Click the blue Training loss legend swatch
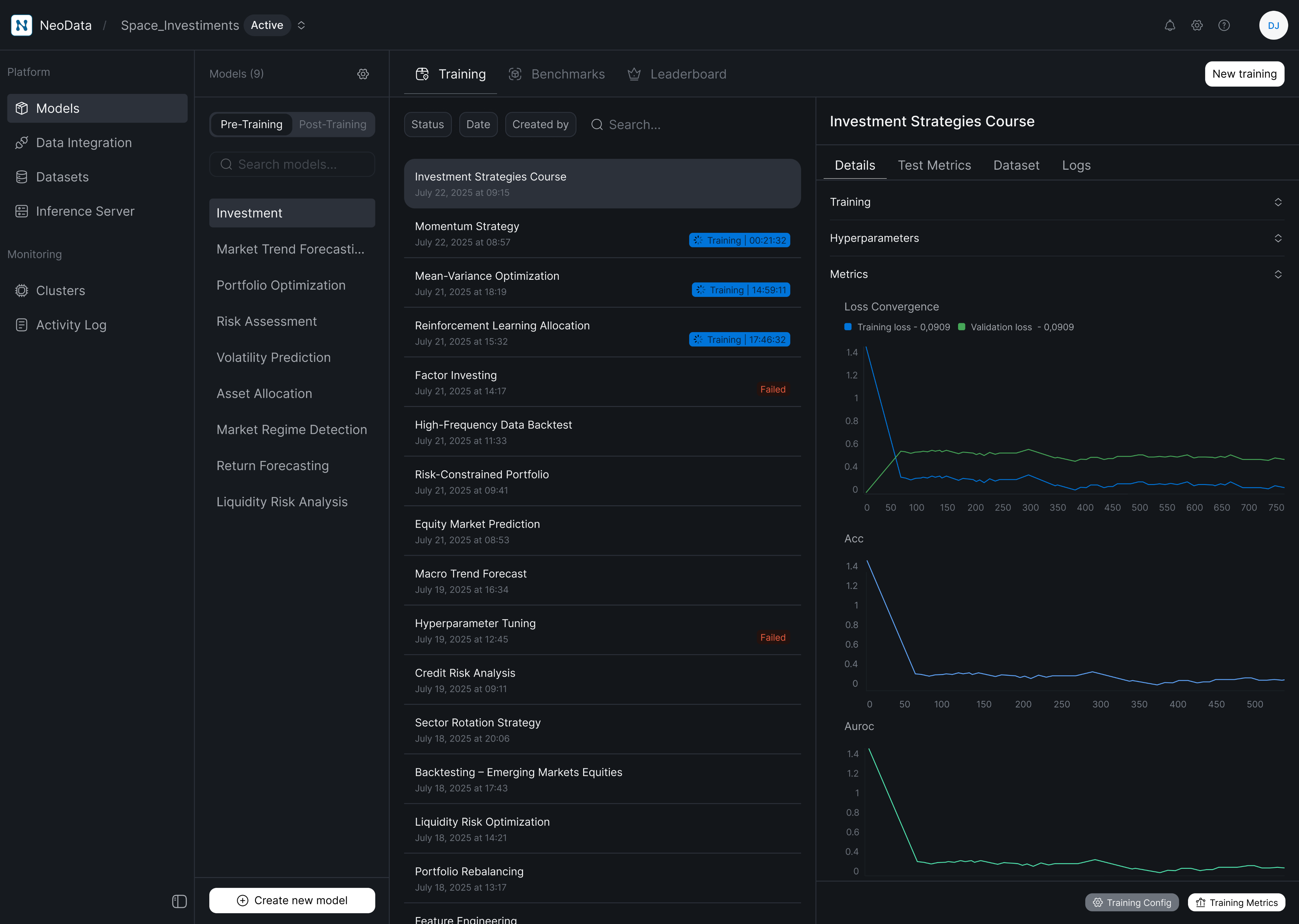1299x924 pixels. tap(847, 327)
